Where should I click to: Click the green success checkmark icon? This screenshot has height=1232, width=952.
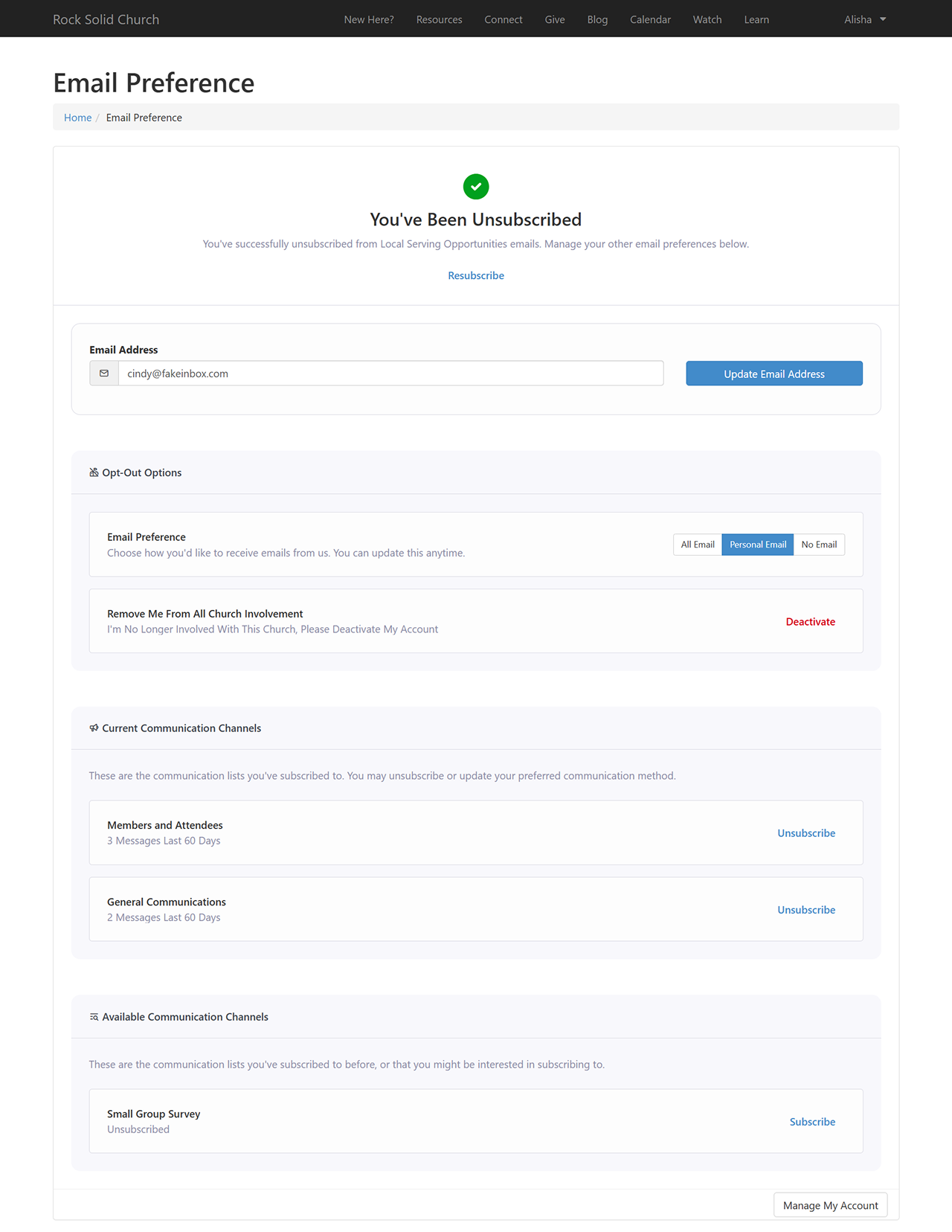click(x=476, y=187)
